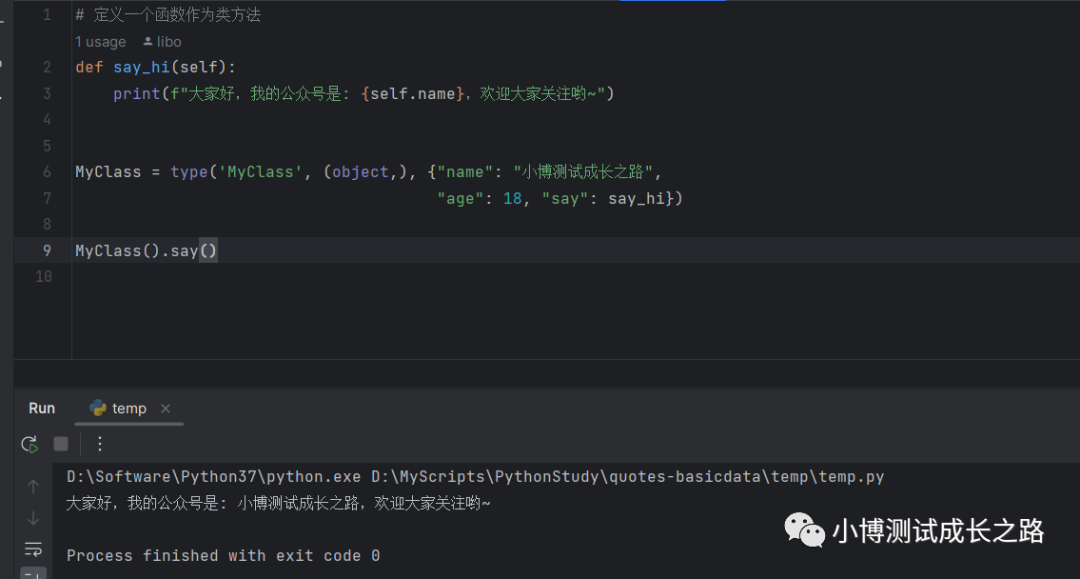Click 'Process finished with exit code 0' text
This screenshot has height=579, width=1080.
click(x=223, y=555)
